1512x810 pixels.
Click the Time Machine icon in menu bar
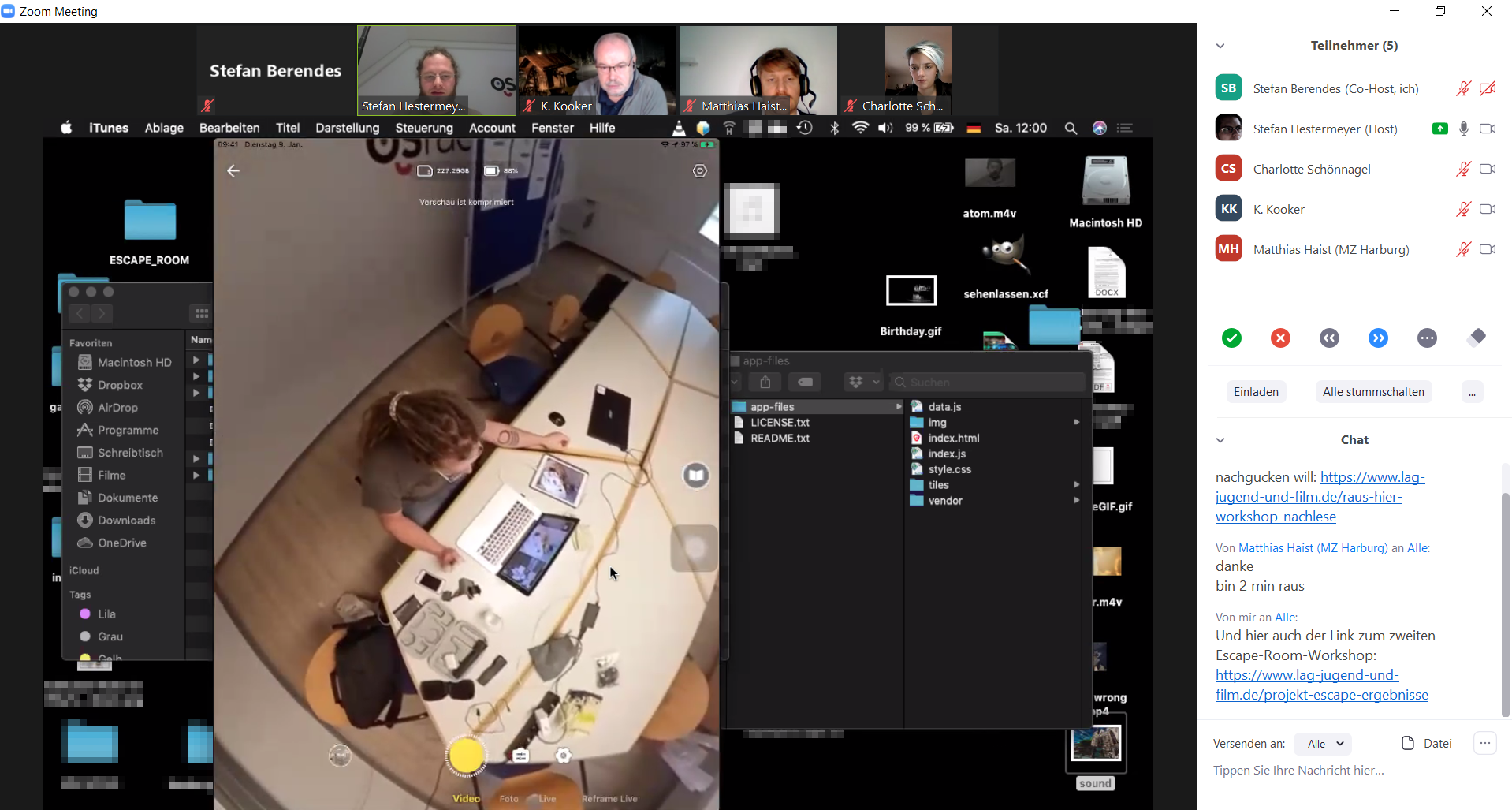pos(805,128)
